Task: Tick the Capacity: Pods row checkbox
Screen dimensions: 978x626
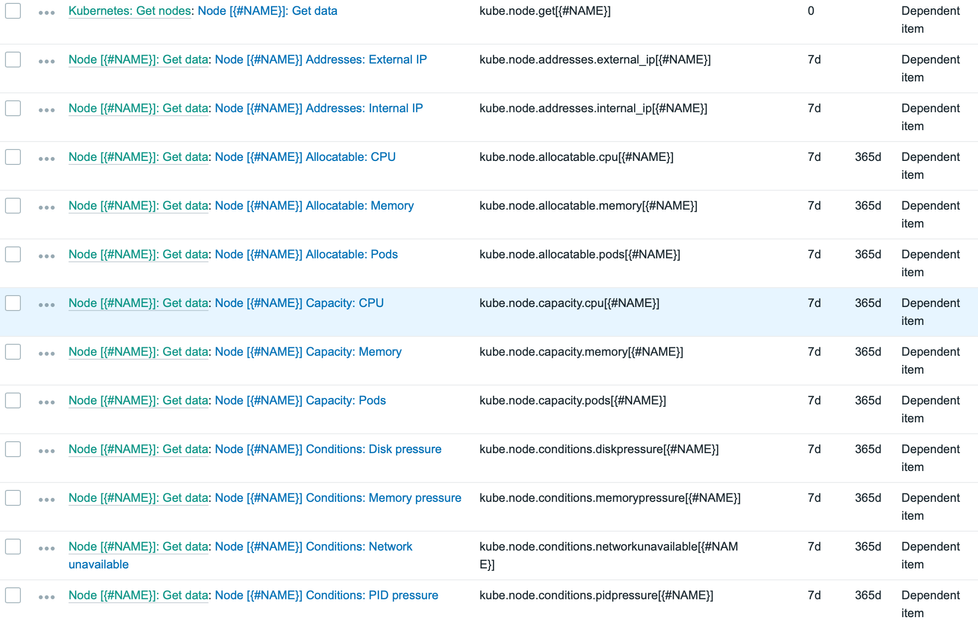Action: 13,400
